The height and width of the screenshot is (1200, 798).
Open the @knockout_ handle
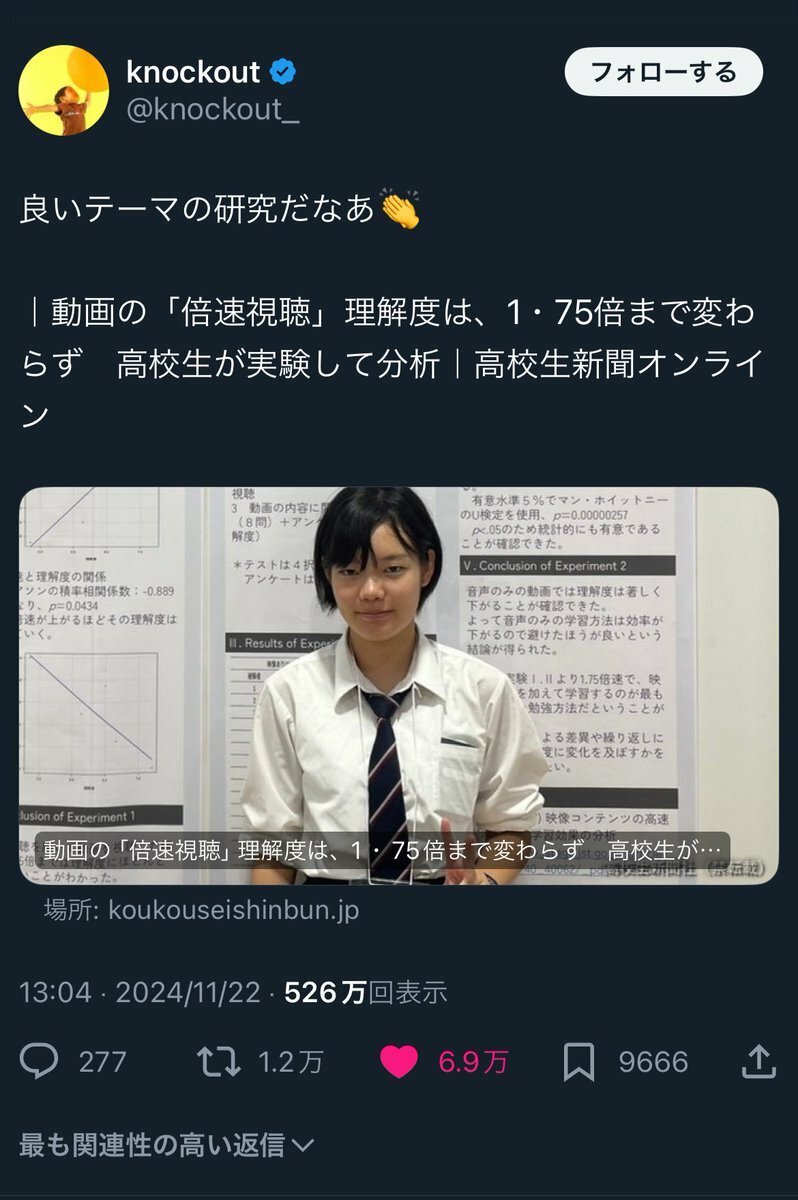pos(212,110)
